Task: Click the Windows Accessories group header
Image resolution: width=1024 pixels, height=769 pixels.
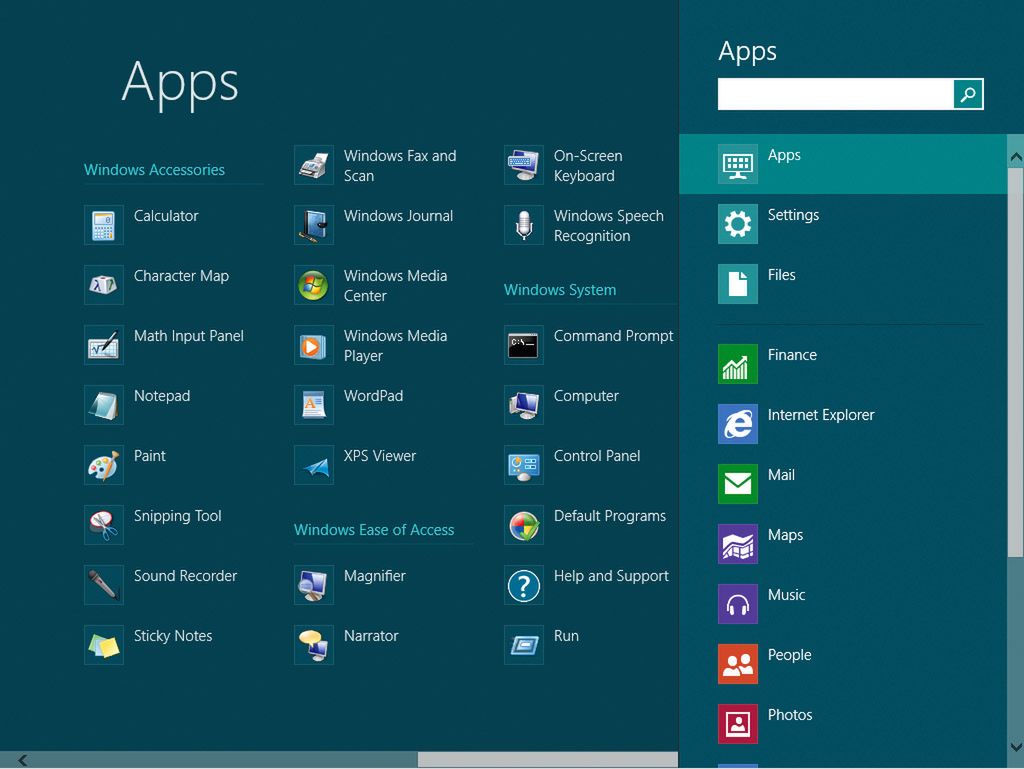Action: pos(154,170)
